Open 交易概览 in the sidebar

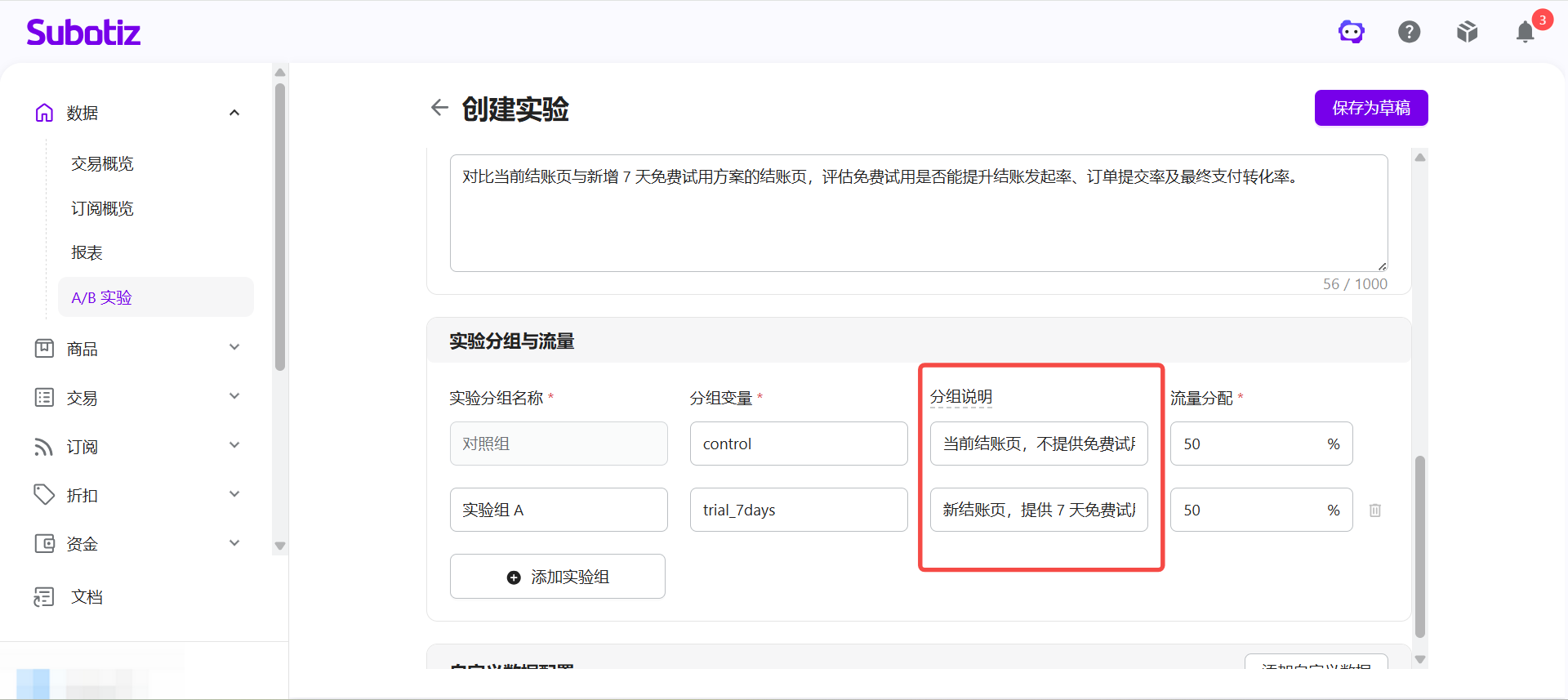tap(102, 163)
